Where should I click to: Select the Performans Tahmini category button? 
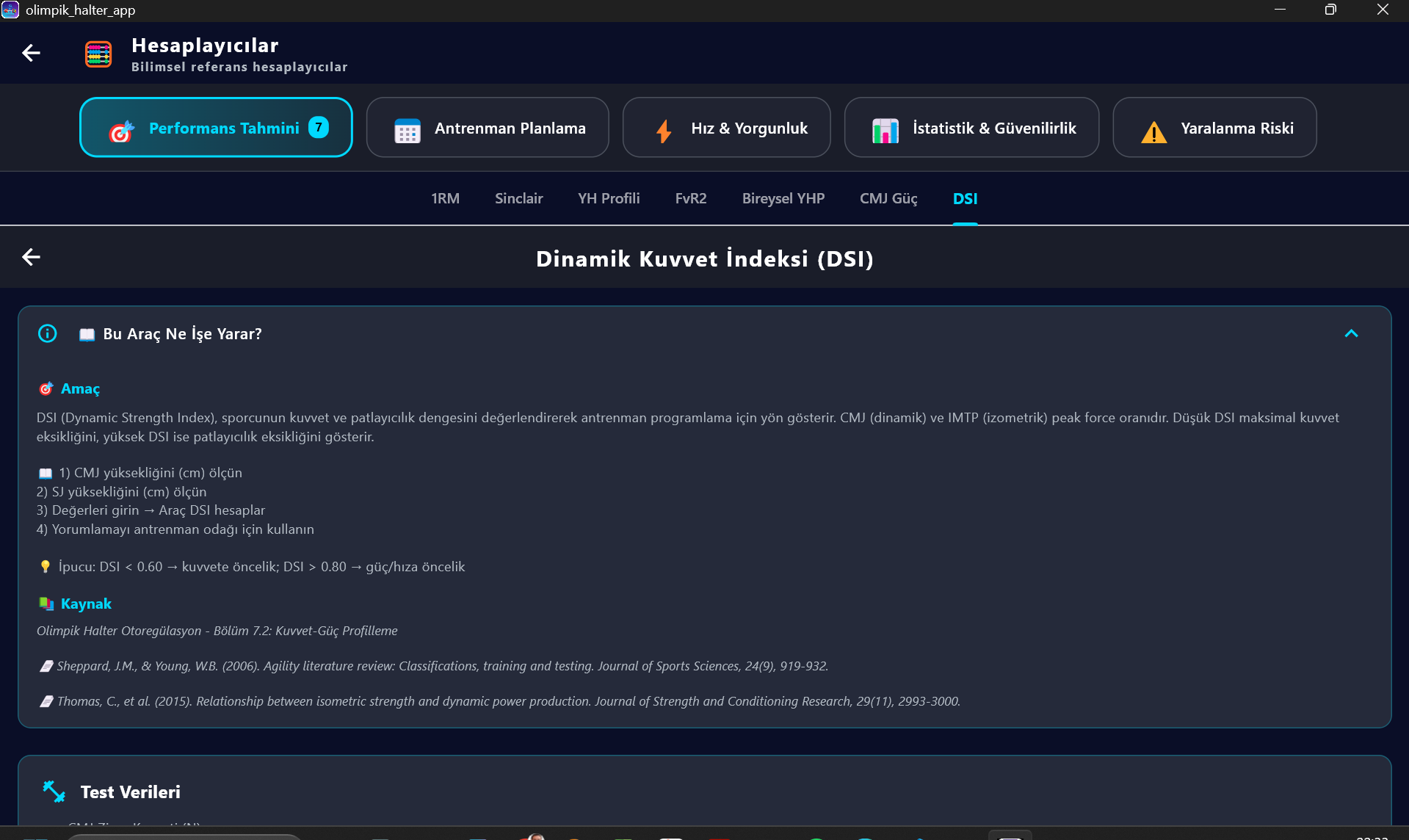[216, 128]
